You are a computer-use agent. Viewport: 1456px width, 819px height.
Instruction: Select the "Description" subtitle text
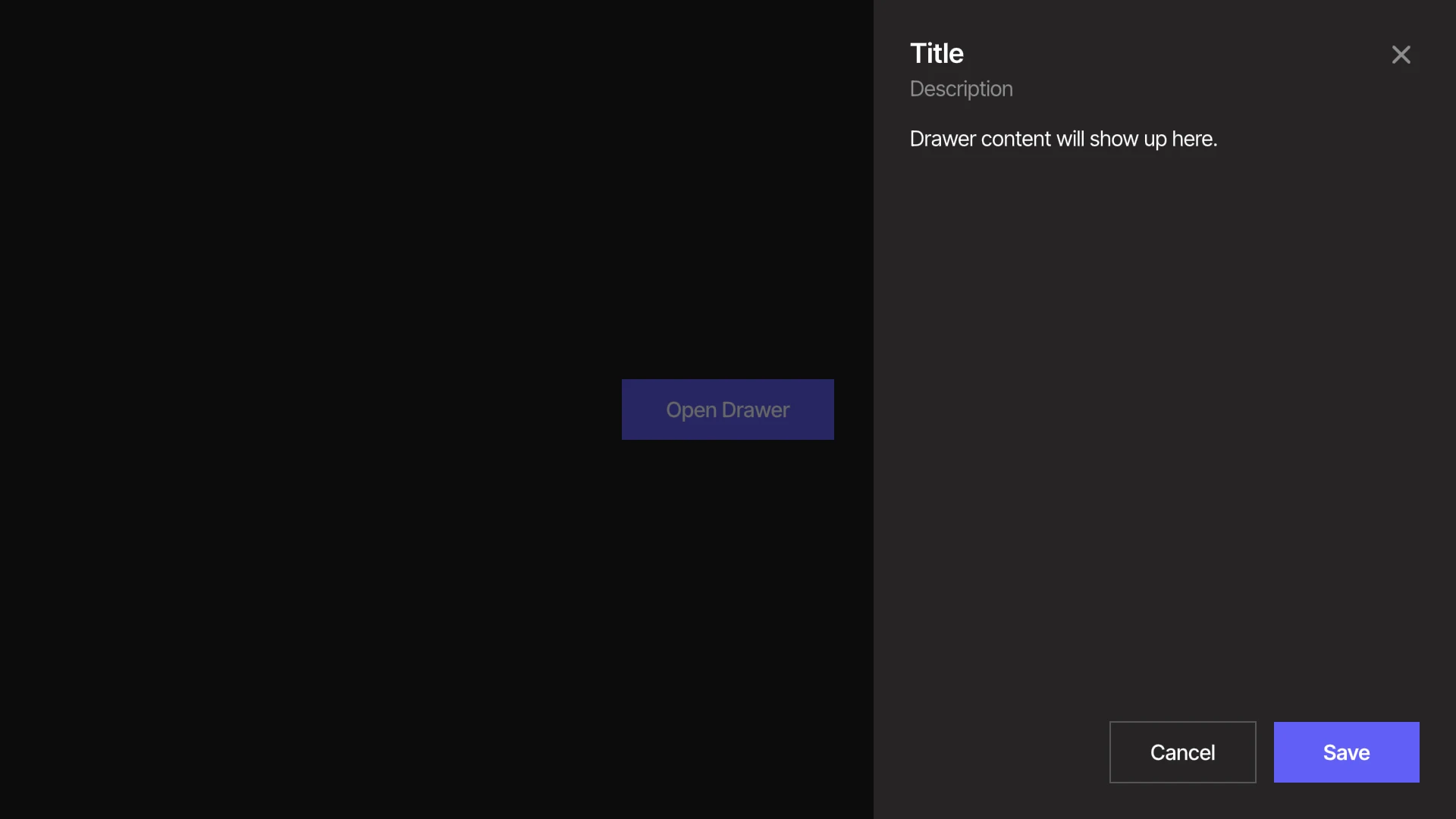961,89
